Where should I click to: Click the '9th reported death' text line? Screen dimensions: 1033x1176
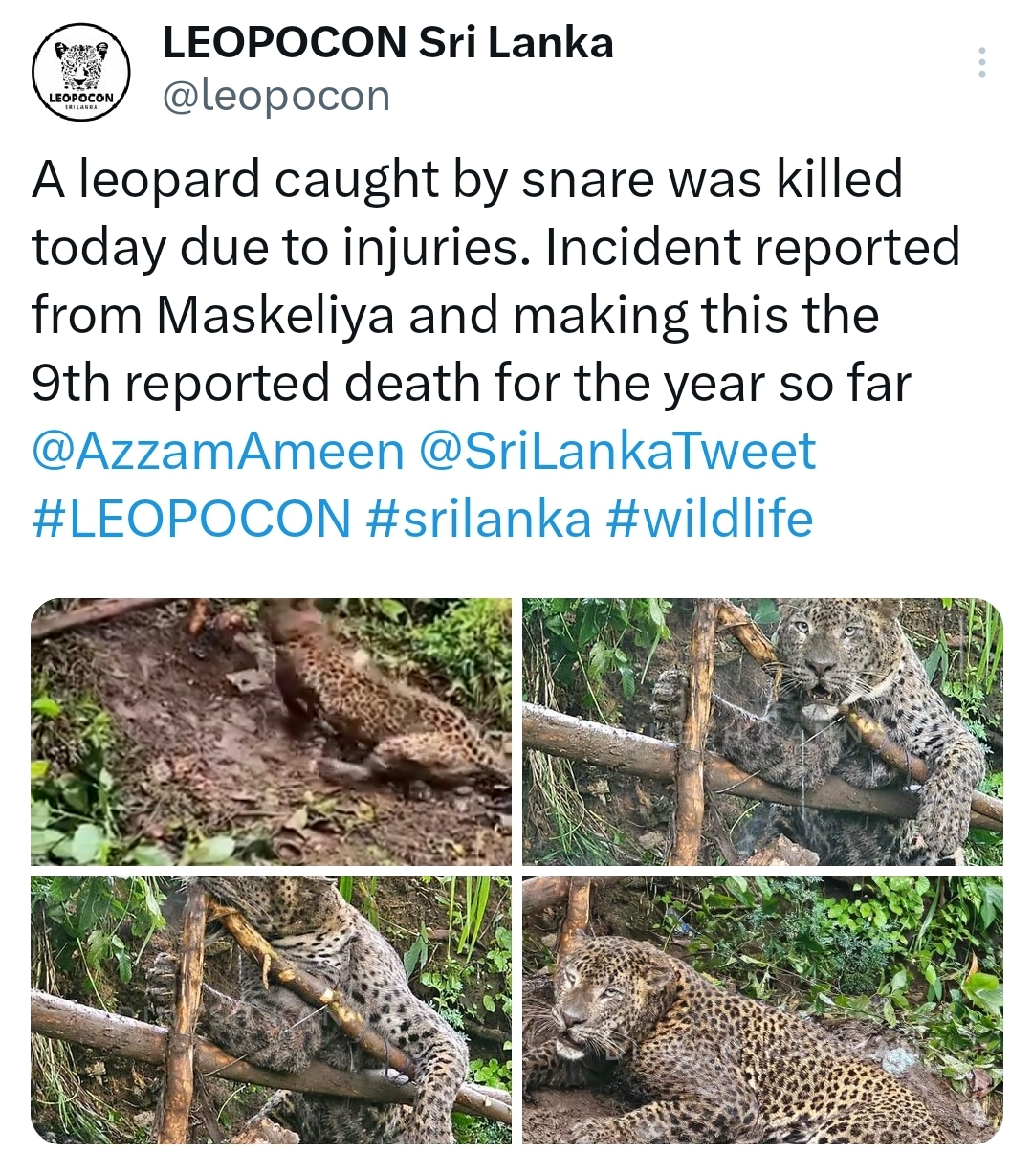click(472, 383)
